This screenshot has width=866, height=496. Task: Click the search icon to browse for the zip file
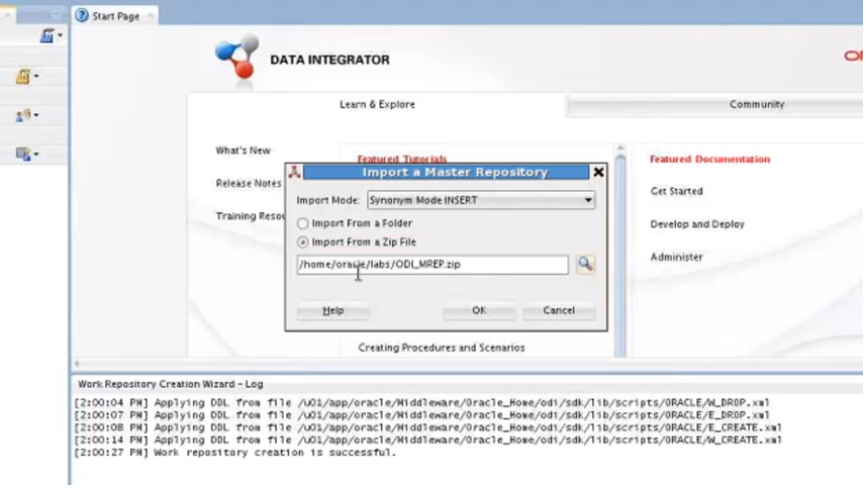point(585,265)
